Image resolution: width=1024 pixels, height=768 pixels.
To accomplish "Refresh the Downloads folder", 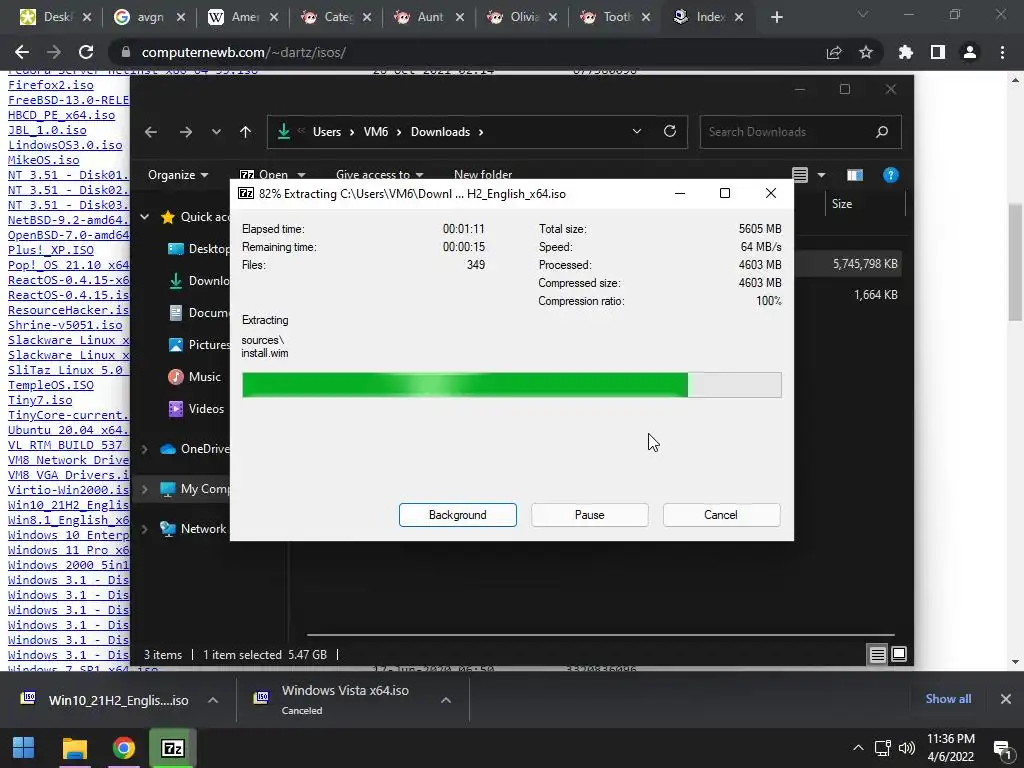I will (669, 131).
